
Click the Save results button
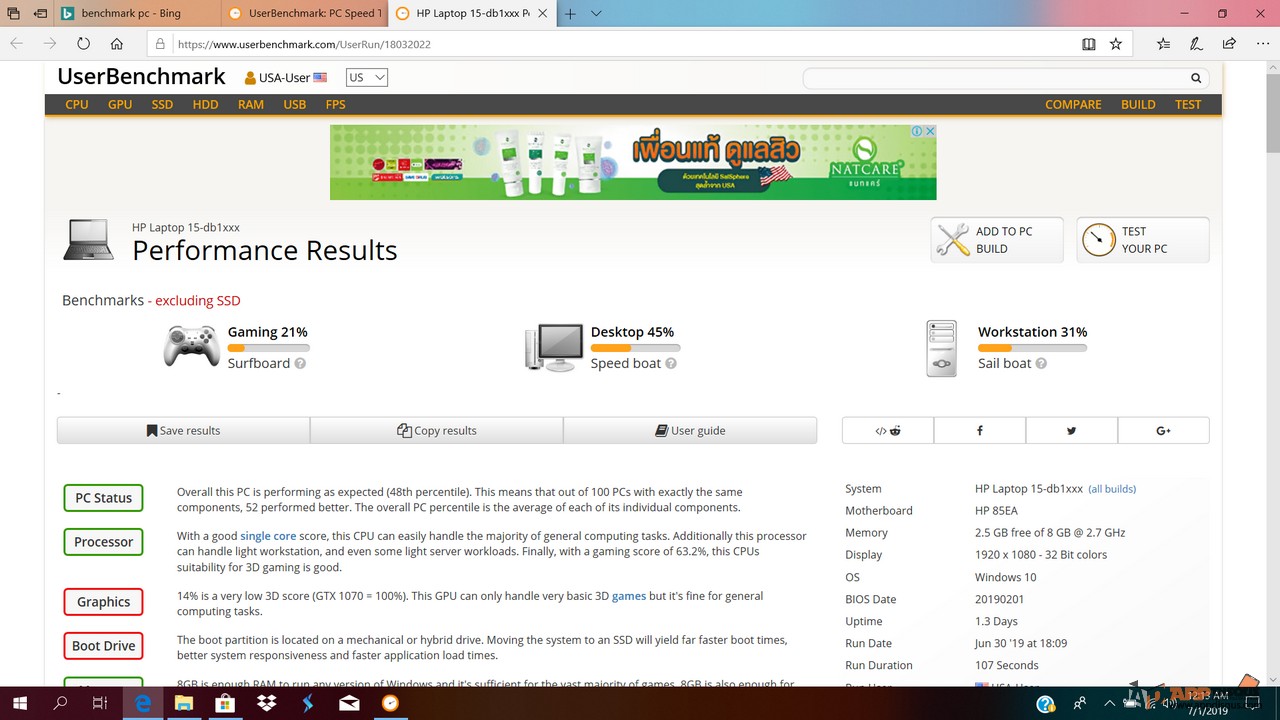[183, 431]
